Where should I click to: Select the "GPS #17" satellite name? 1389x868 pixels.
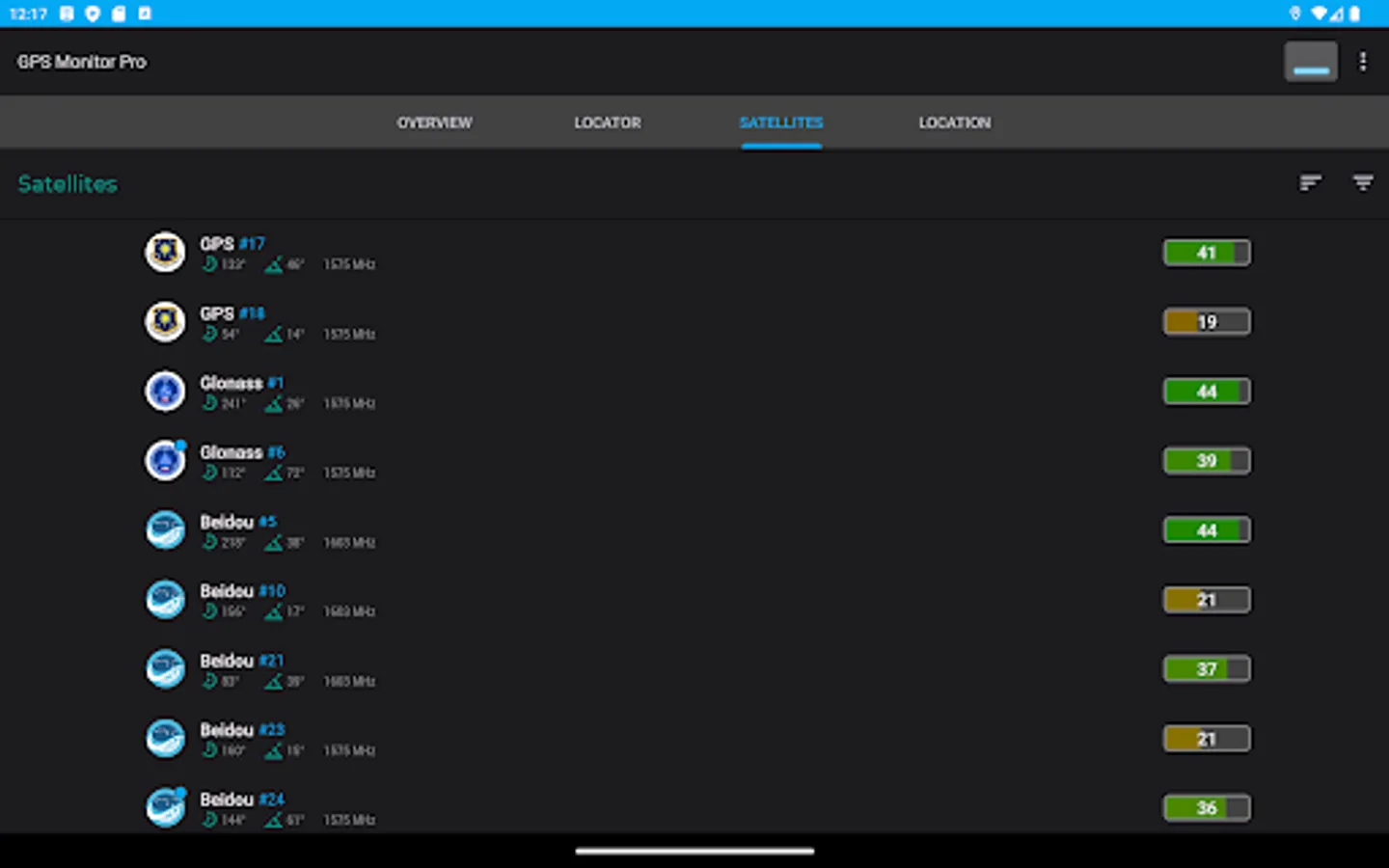(x=232, y=243)
